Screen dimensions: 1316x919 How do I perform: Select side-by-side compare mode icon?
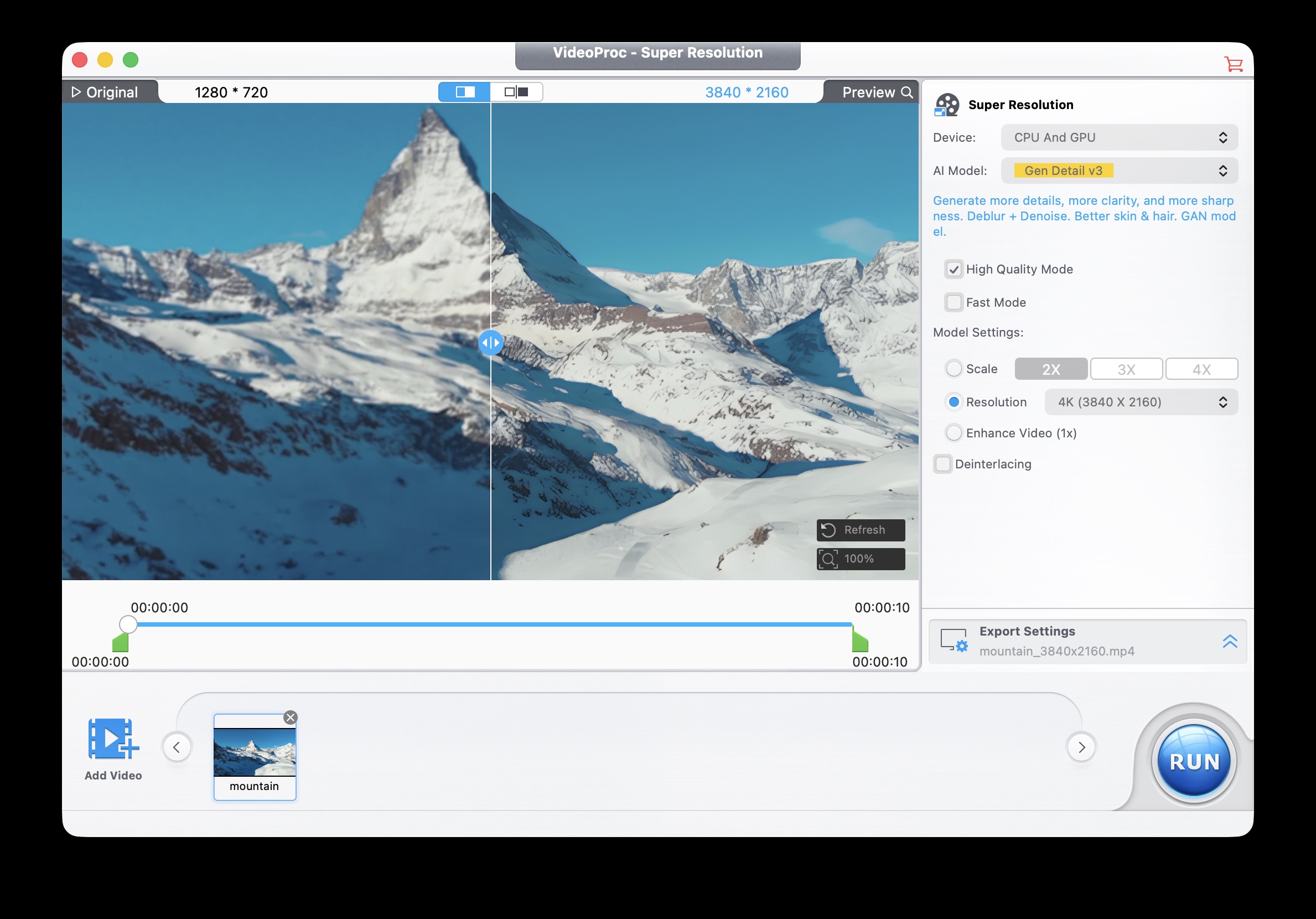click(516, 92)
